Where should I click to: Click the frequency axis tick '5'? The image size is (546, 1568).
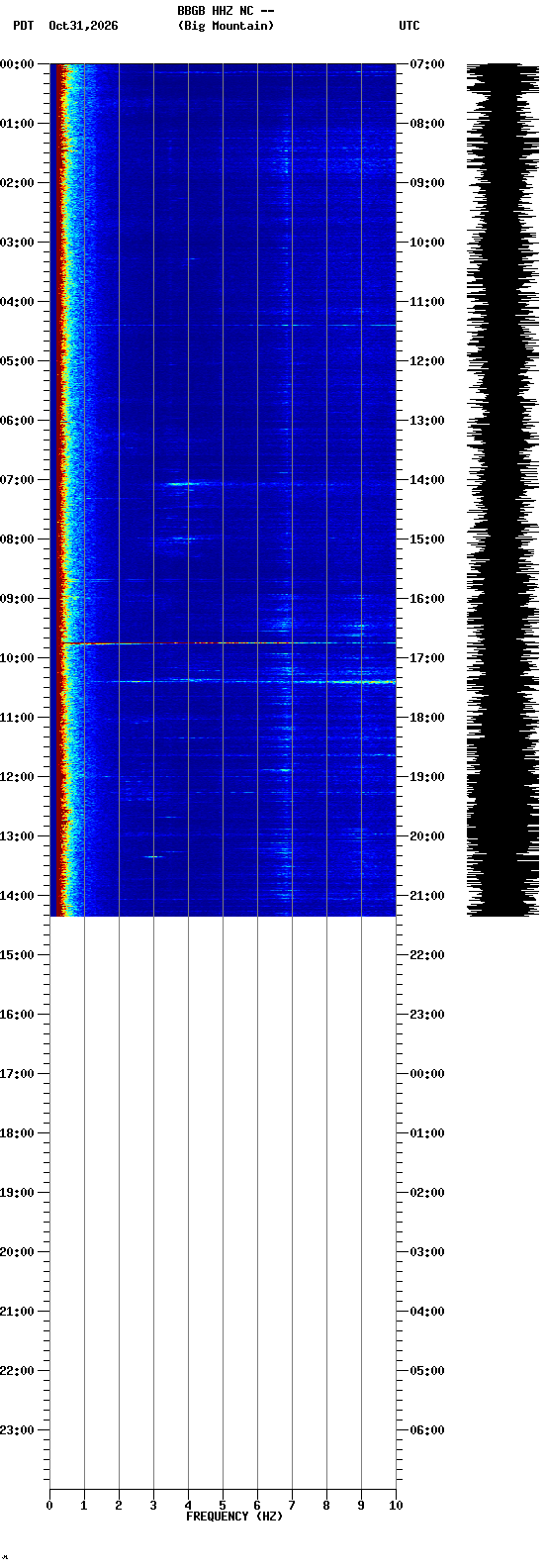click(223, 1506)
